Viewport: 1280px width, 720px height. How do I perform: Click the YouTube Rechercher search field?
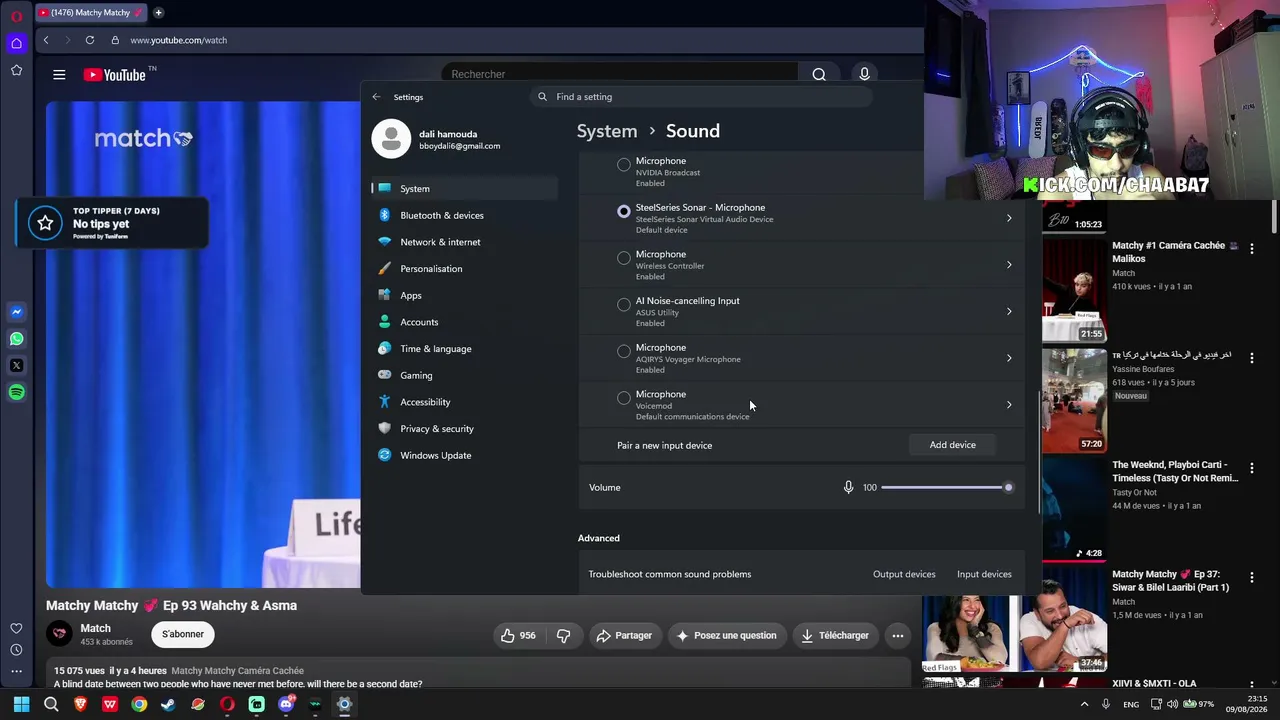pos(620,74)
